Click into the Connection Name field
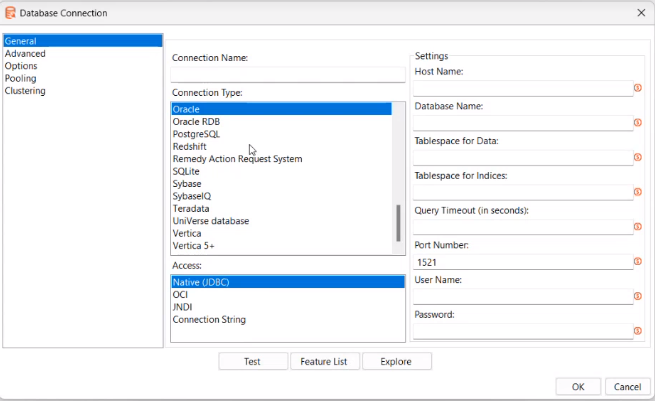 point(288,74)
